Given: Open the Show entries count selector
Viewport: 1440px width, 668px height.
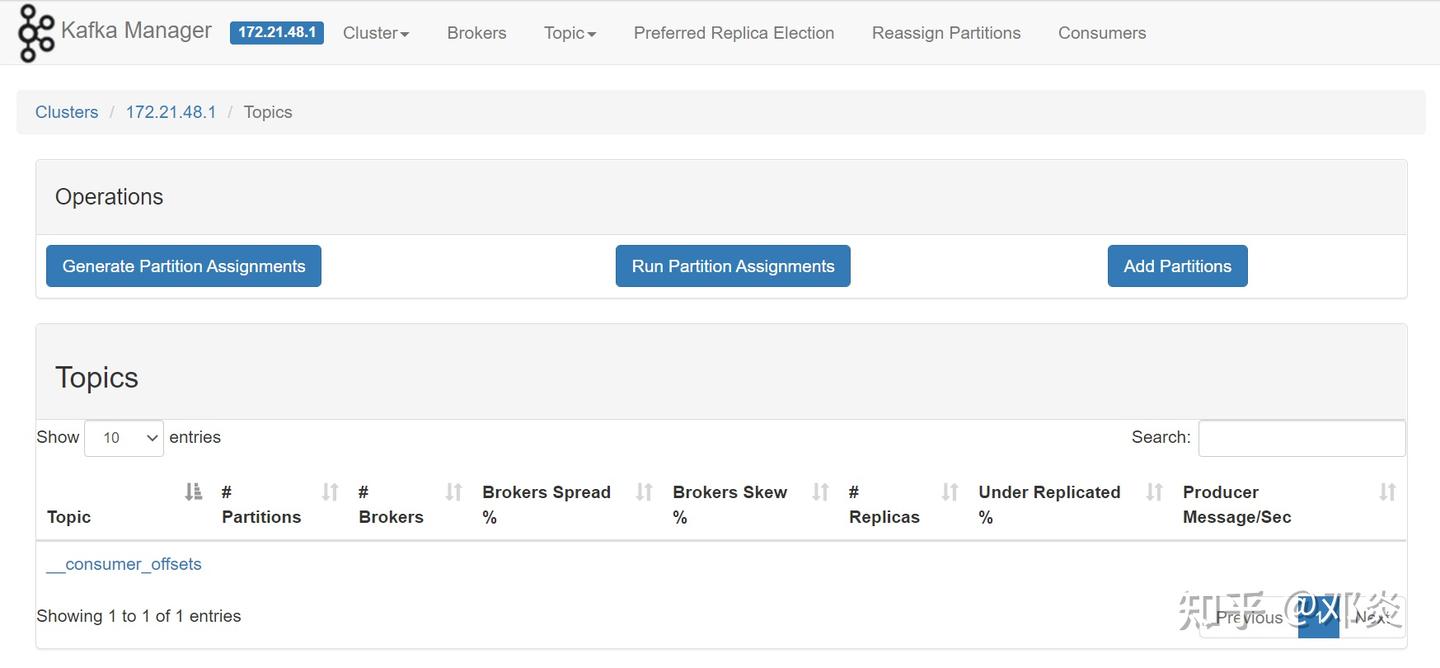Looking at the screenshot, I should [x=124, y=438].
